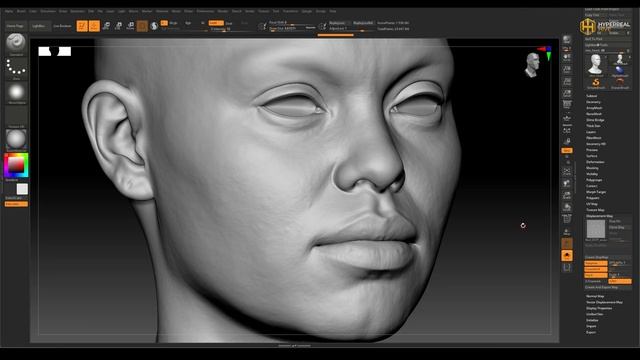Click the Frame mesh icon on right shelf
The image size is (640, 360).
pos(567,172)
